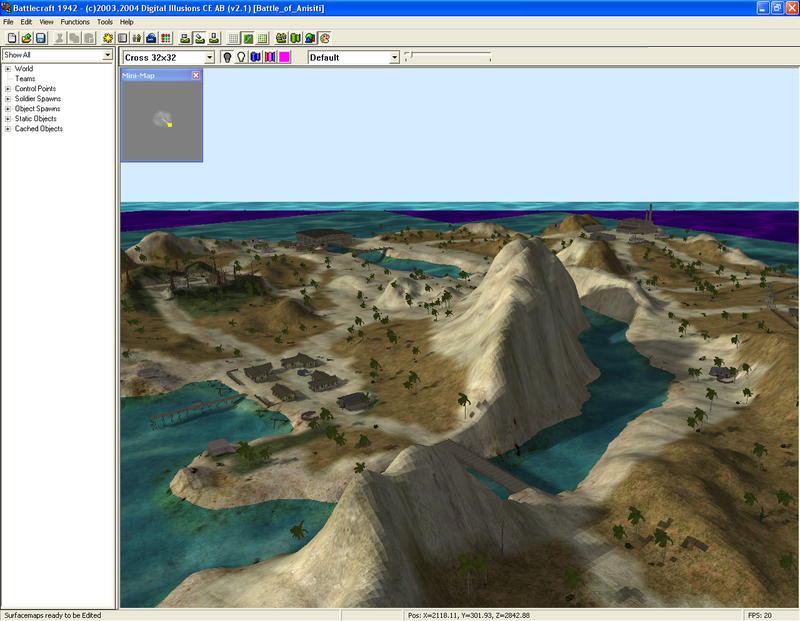Click the brush strength slider handle

point(408,54)
